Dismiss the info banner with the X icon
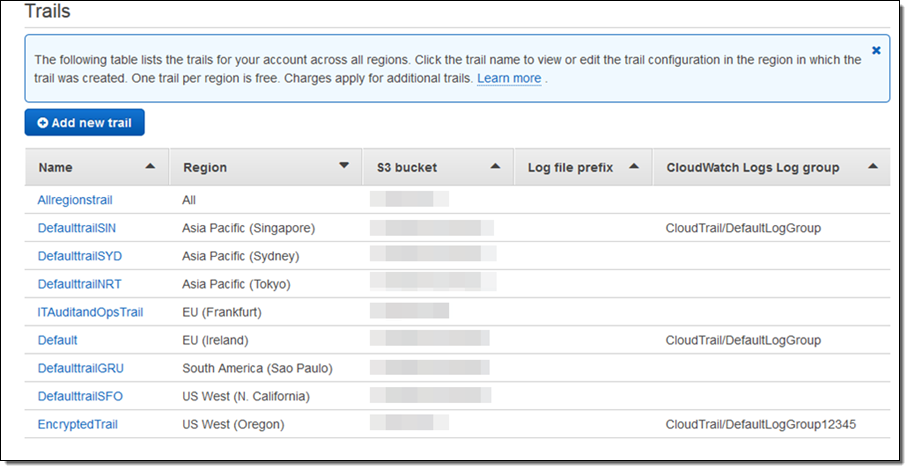 876,50
